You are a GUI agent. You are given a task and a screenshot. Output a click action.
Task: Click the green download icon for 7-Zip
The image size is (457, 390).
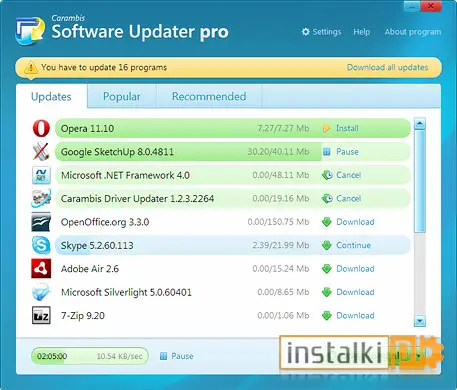[327, 316]
